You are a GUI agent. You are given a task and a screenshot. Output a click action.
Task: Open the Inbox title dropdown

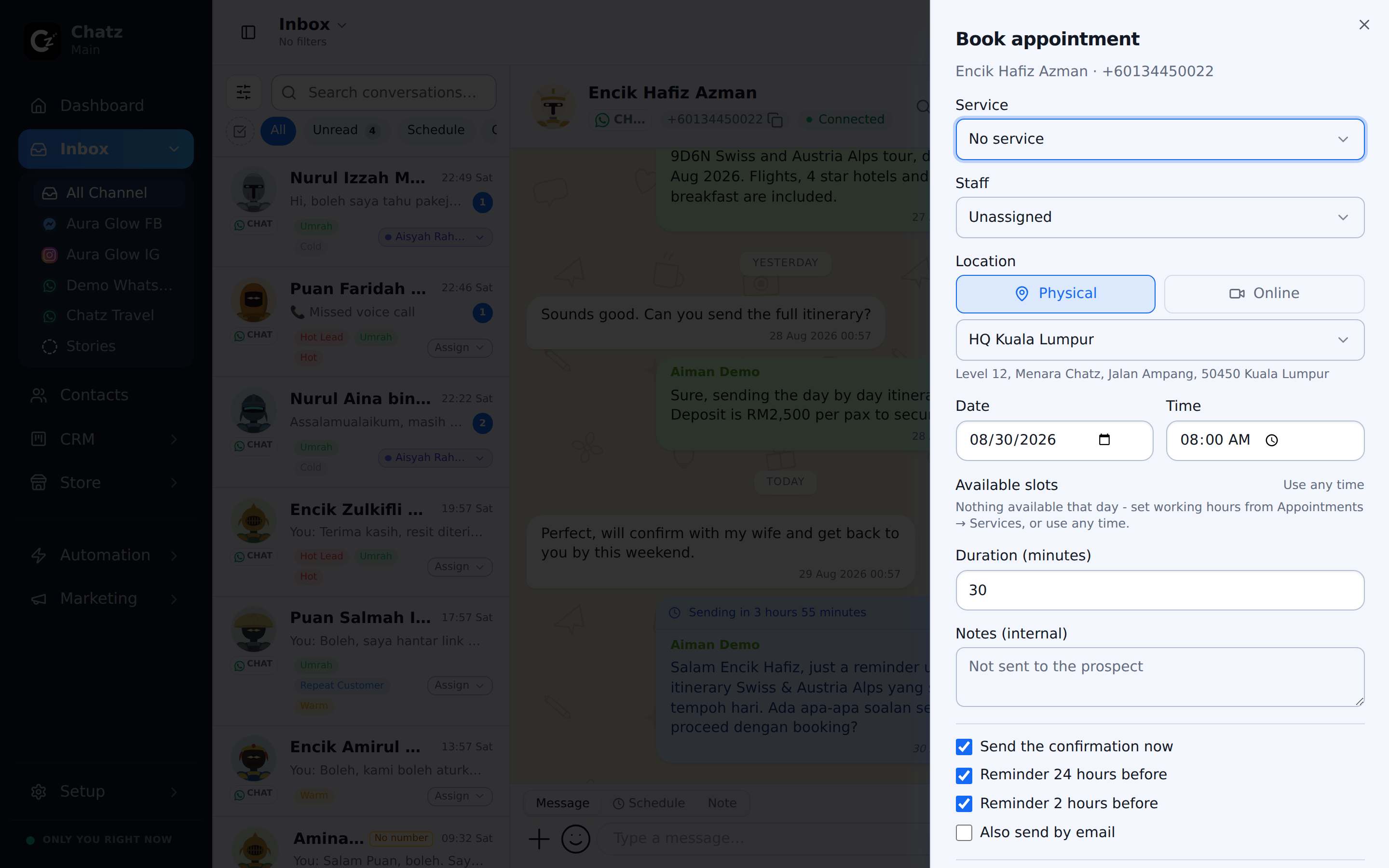(313, 25)
